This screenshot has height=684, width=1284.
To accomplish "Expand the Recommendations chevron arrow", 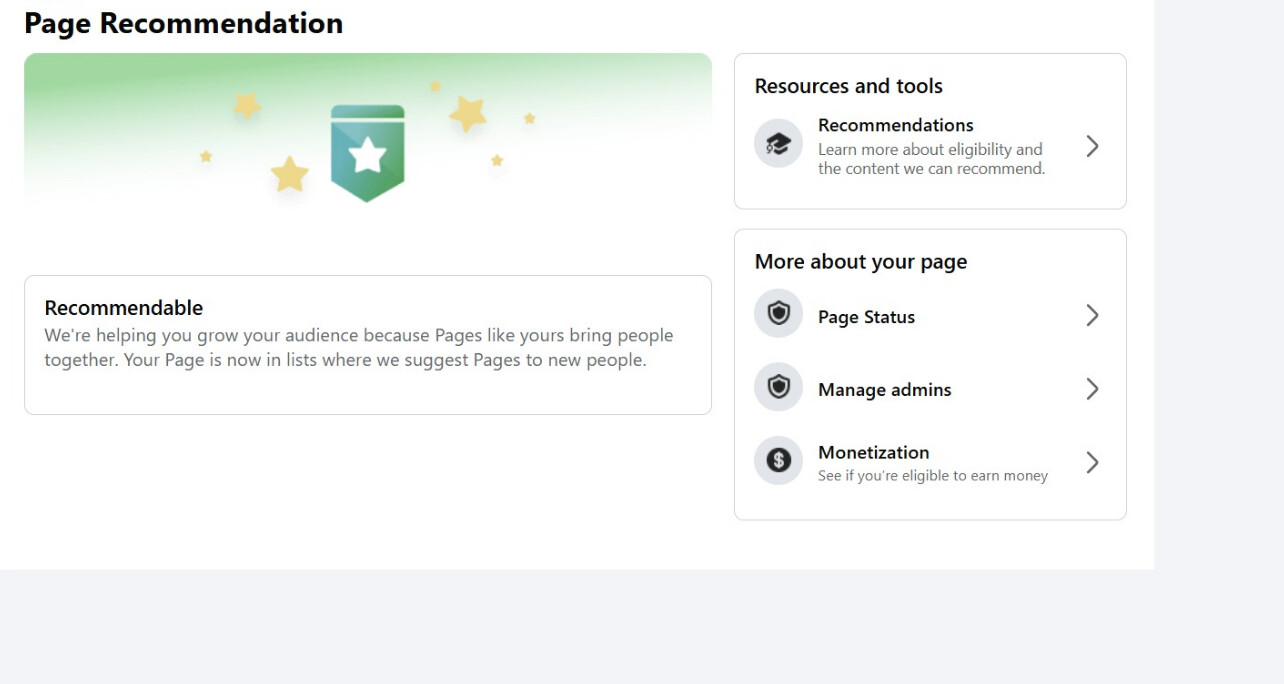I will click(1092, 146).
